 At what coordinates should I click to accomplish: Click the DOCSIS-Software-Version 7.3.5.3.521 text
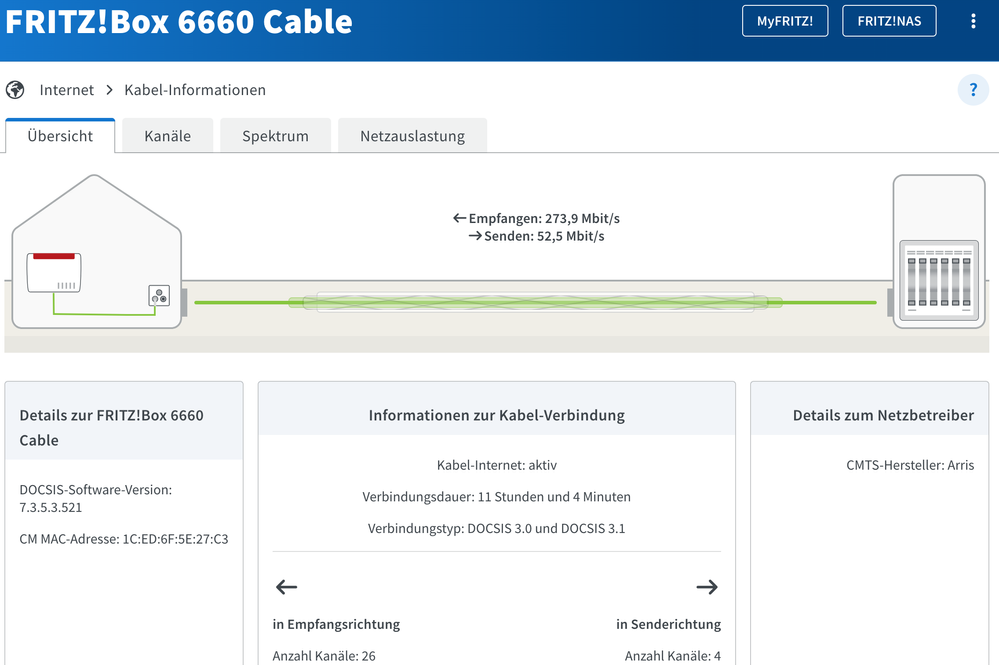tap(96, 499)
